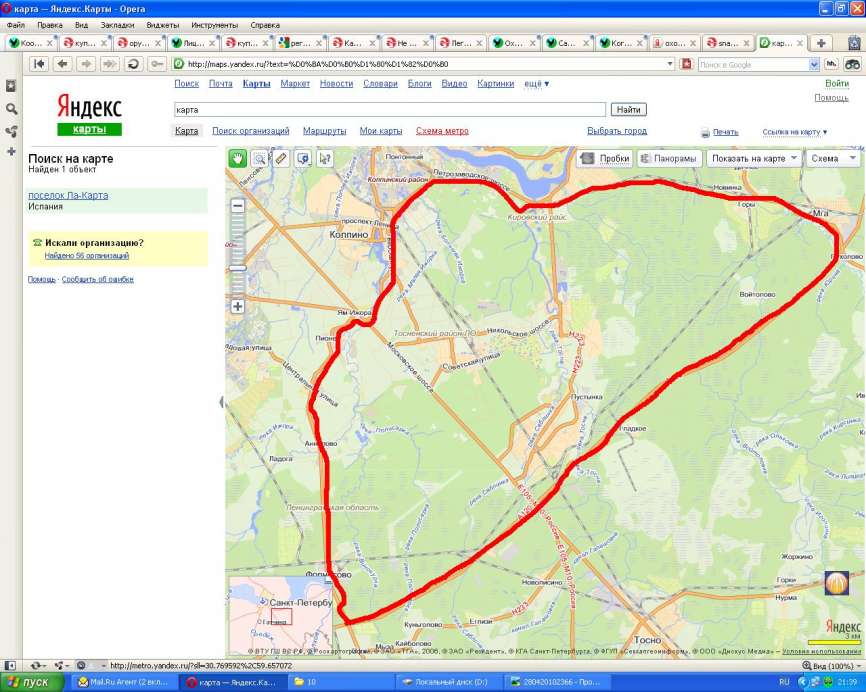Image resolution: width=866 pixels, height=692 pixels.
Task: Select the ruler distance measuring tool
Action: click(281, 158)
